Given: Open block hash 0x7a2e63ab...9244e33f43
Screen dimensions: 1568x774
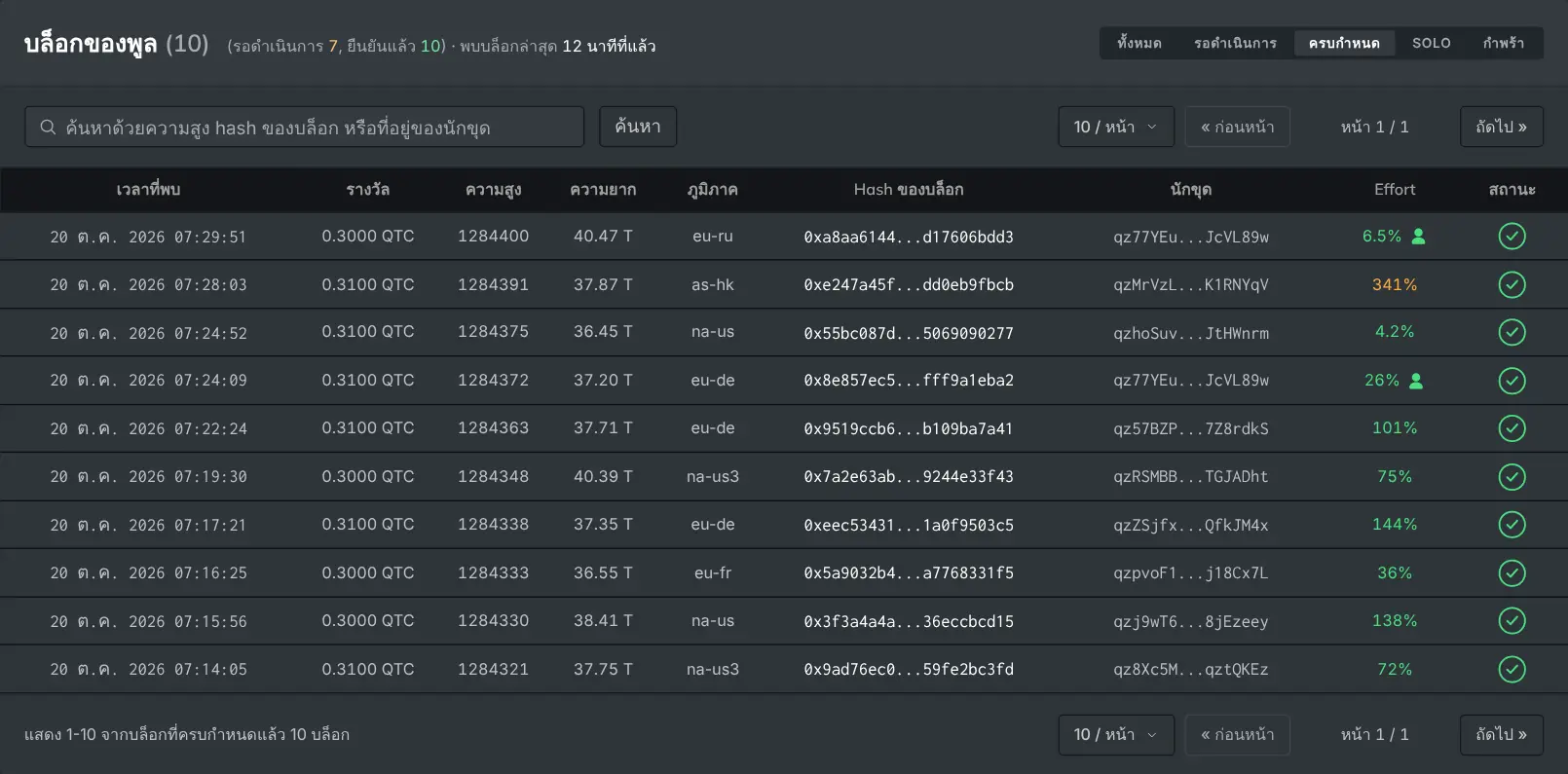Looking at the screenshot, I should 909,477.
